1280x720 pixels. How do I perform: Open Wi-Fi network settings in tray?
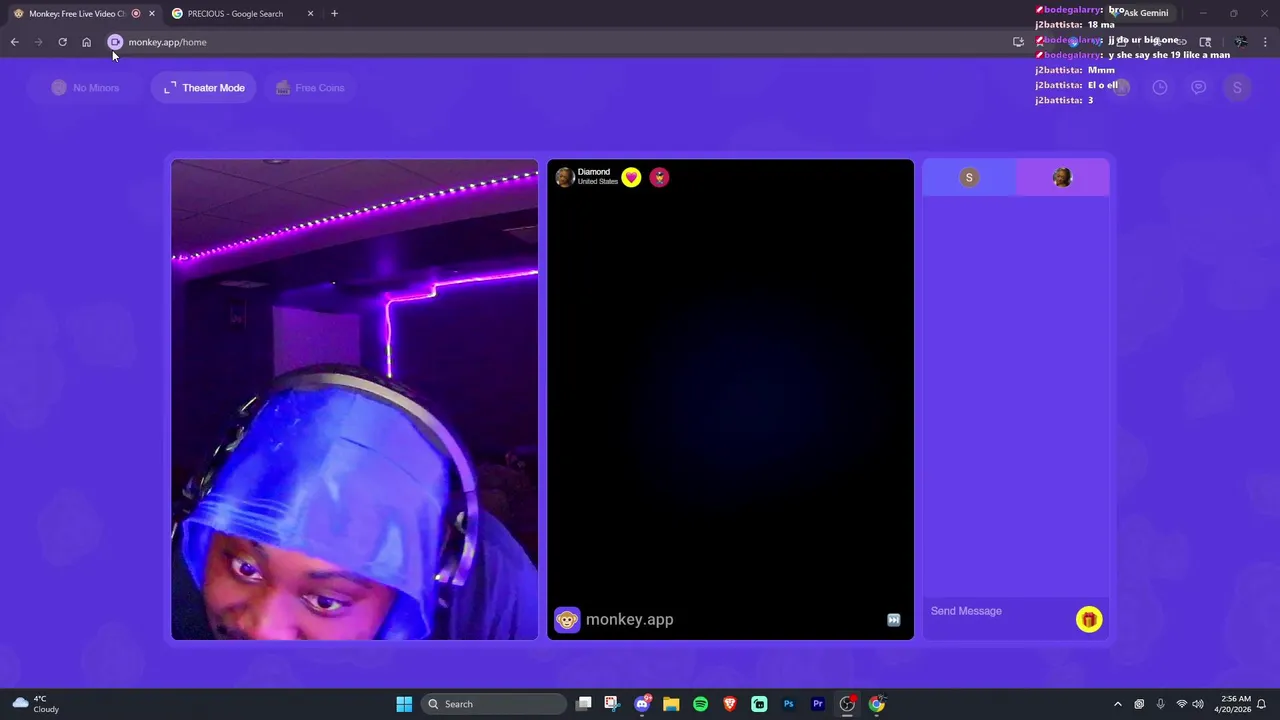1181,704
